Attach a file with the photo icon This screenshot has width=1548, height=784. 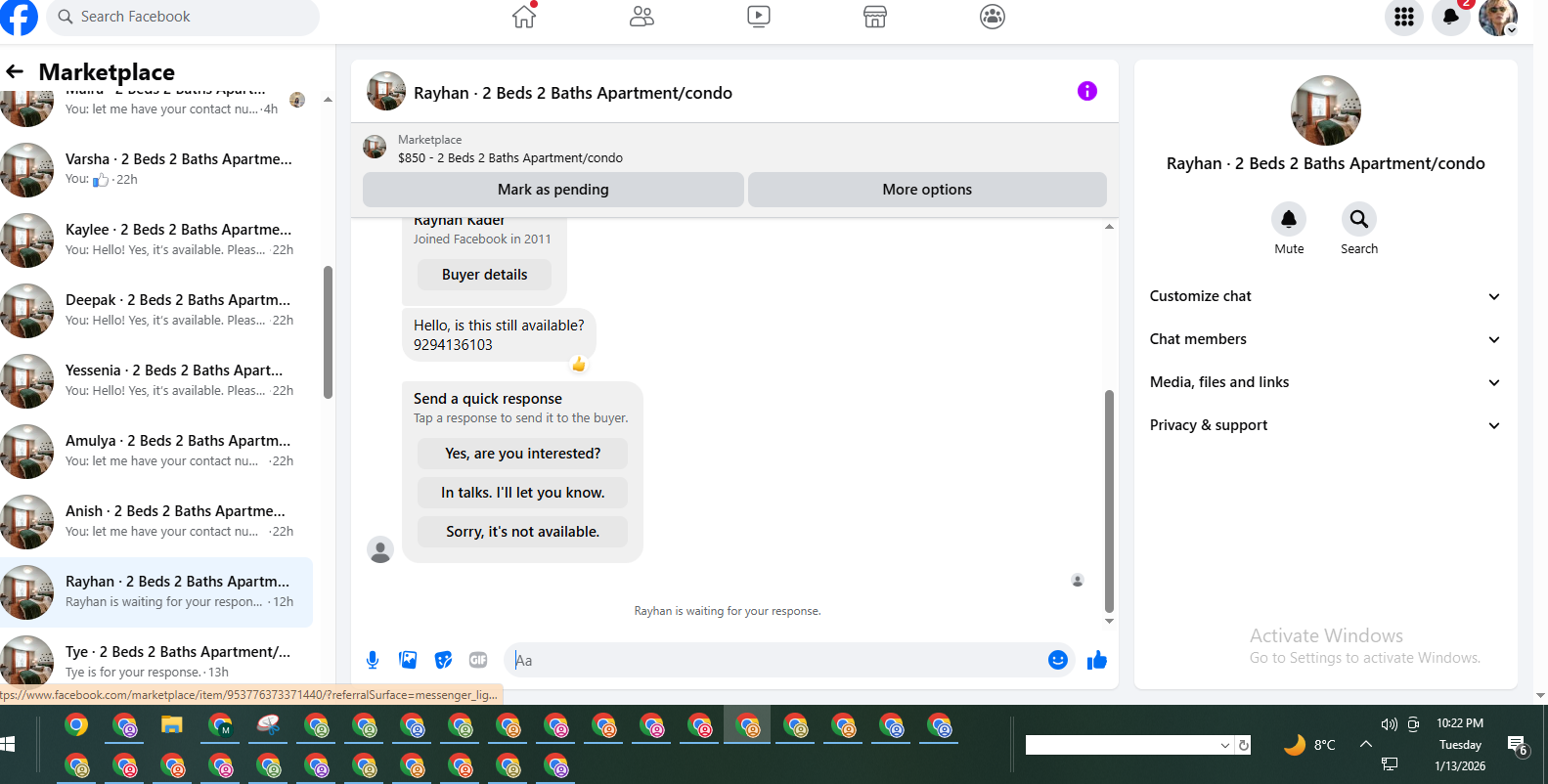point(408,660)
